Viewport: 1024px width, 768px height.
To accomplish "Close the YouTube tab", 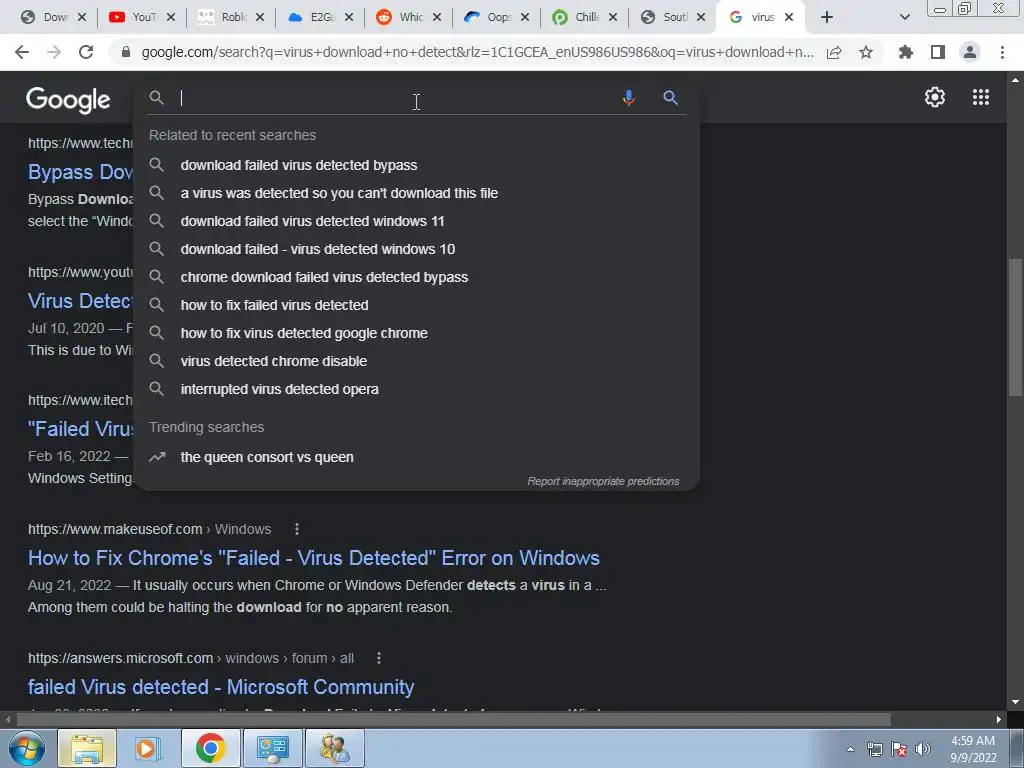I will (170, 17).
